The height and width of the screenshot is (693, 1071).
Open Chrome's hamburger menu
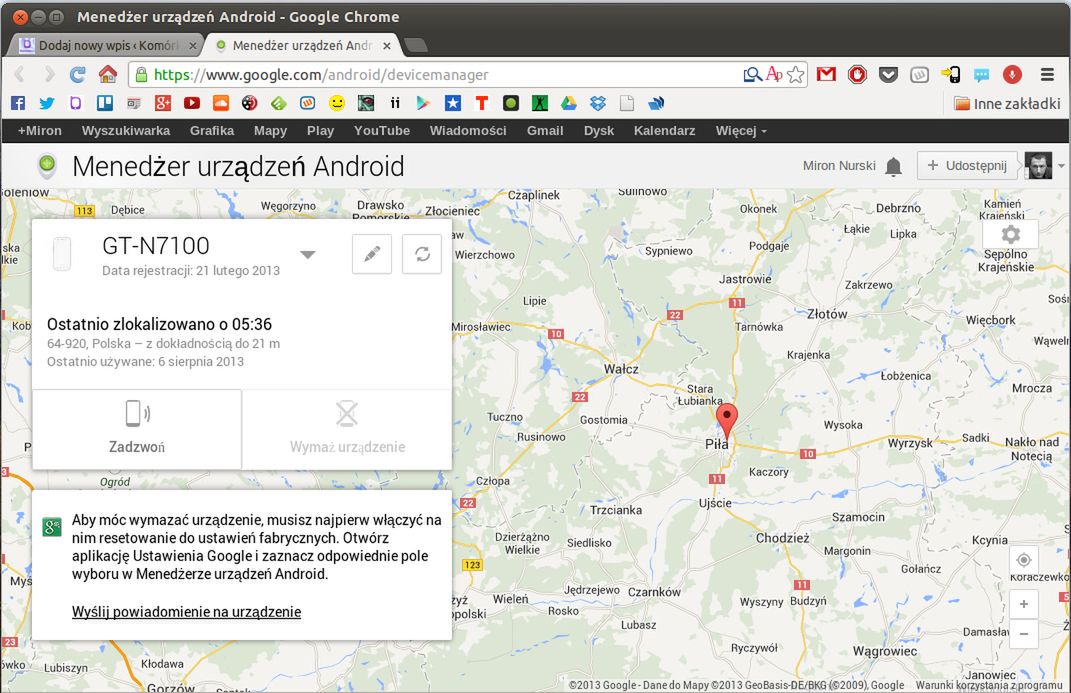coord(1047,74)
